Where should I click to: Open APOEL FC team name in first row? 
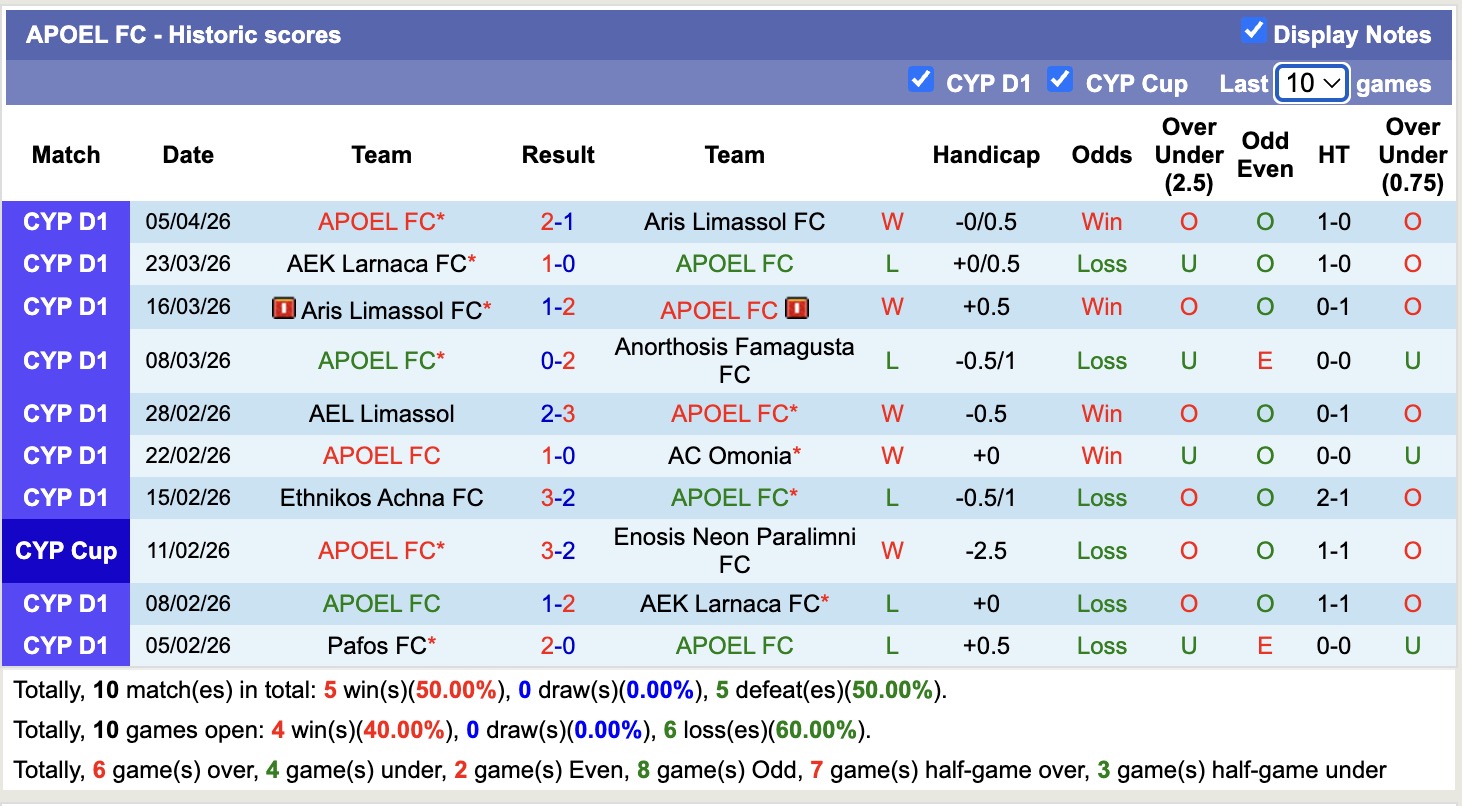click(381, 221)
